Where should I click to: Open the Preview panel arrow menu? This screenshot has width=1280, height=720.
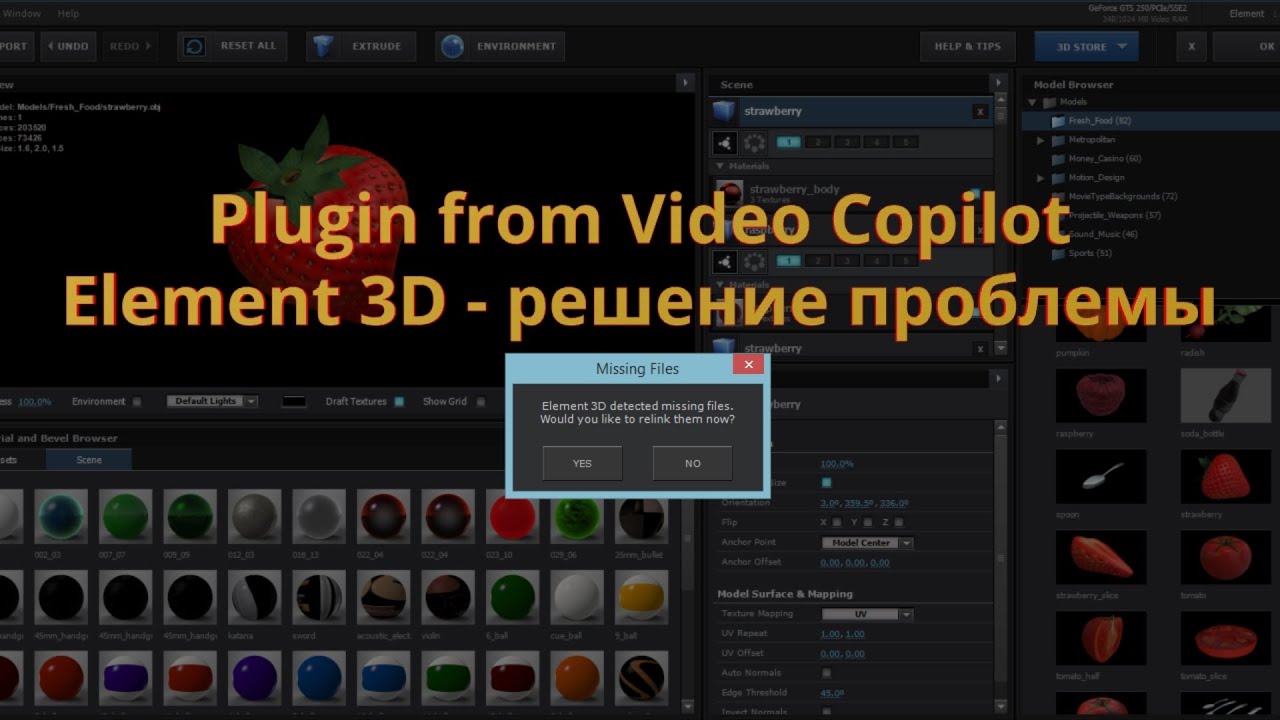pos(685,83)
